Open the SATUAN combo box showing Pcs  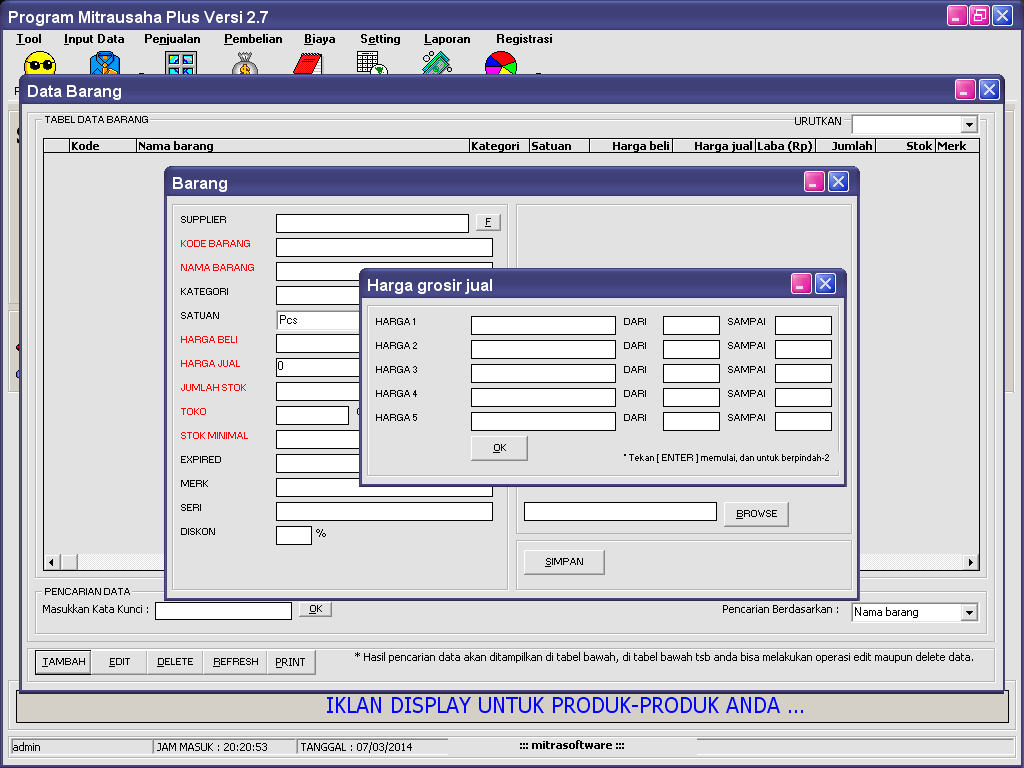tap(319, 320)
